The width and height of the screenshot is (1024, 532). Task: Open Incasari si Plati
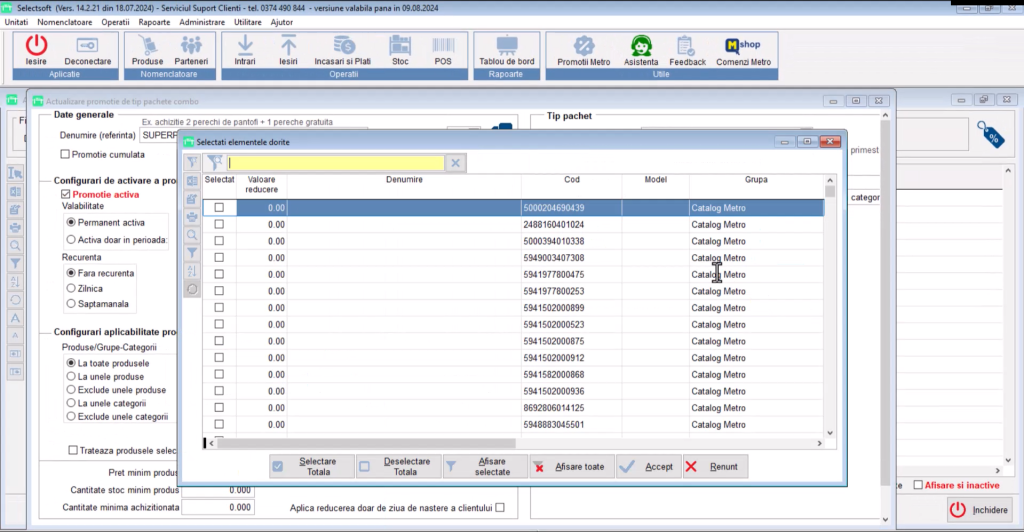click(343, 47)
